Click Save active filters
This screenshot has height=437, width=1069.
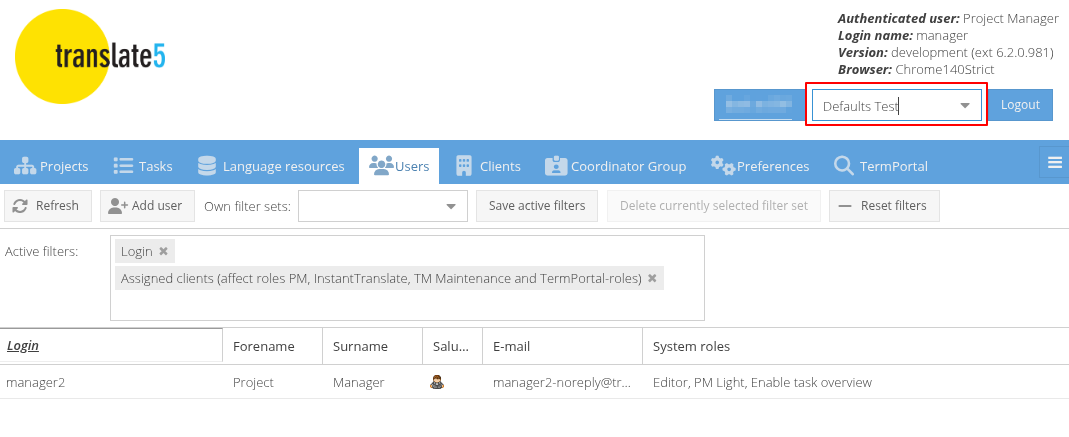pyautogui.click(x=537, y=206)
